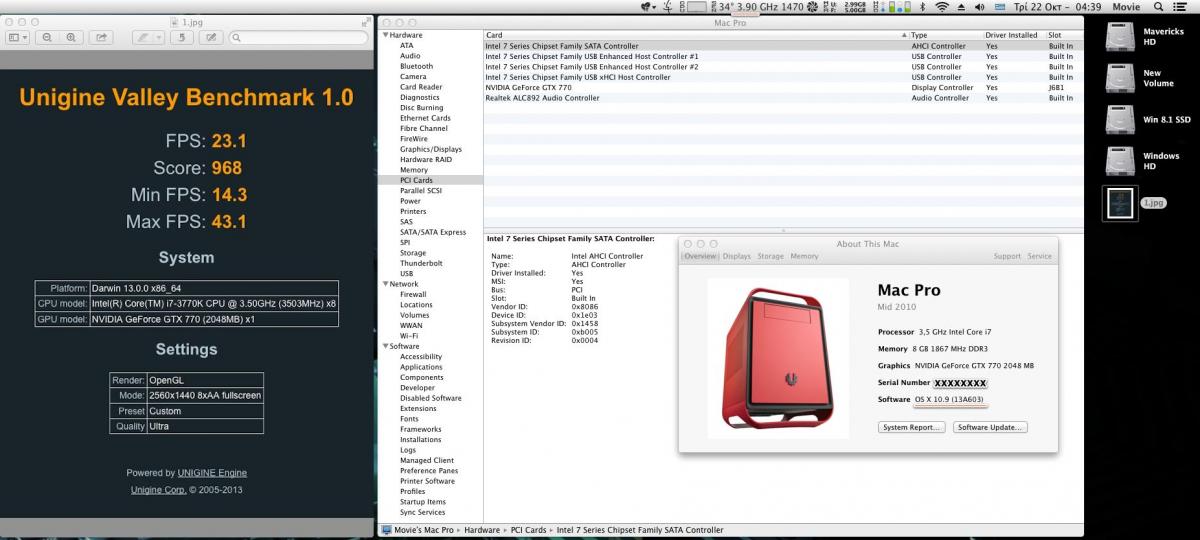Viewport: 1200px width, 540px height.
Task: Sort by the Driver Installed column header
Action: coord(1013,35)
